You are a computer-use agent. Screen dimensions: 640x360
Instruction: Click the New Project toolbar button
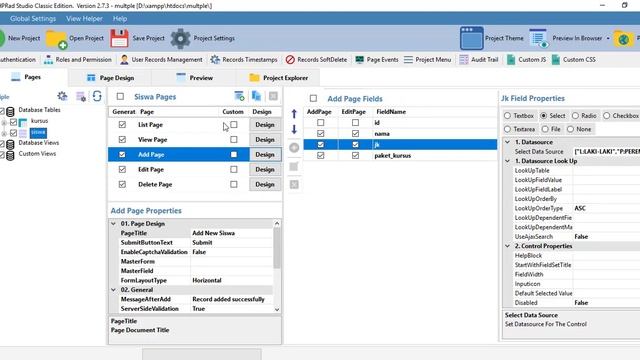coord(20,38)
